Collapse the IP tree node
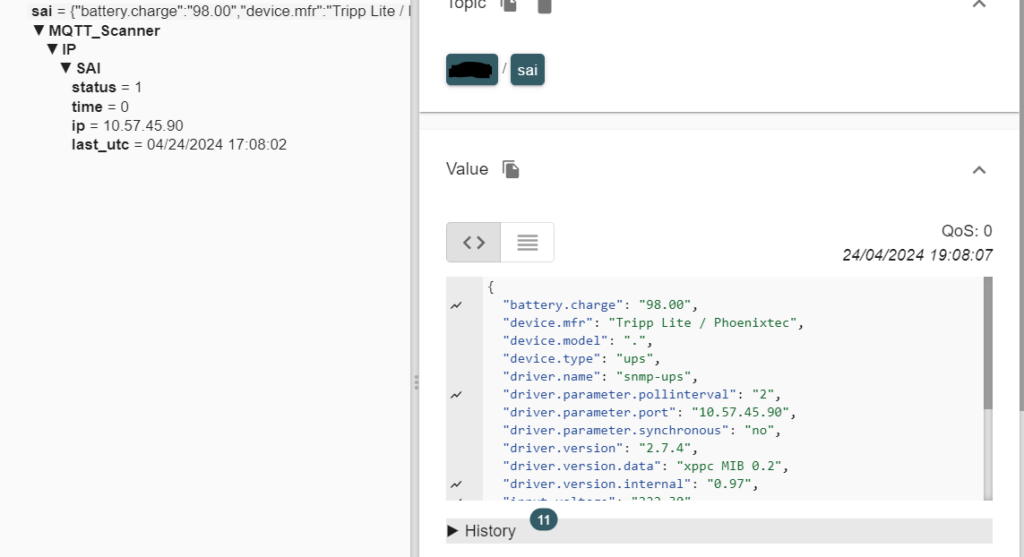Image resolution: width=1024 pixels, height=557 pixels. [52, 49]
